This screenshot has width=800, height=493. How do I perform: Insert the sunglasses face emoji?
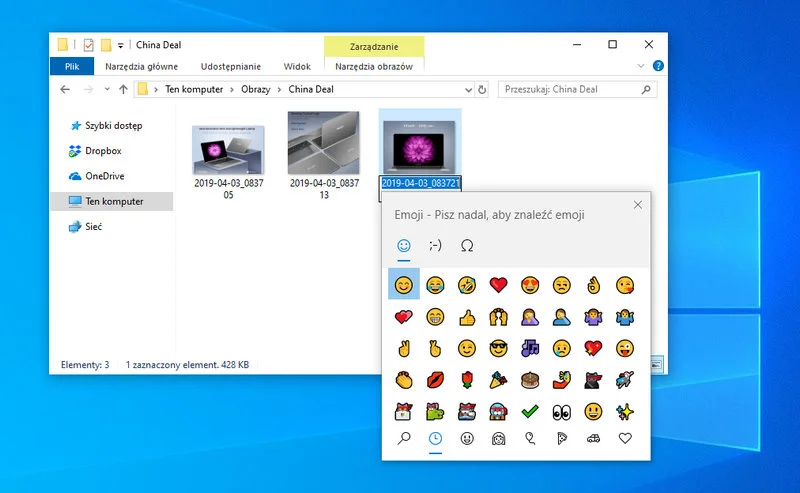pos(500,349)
